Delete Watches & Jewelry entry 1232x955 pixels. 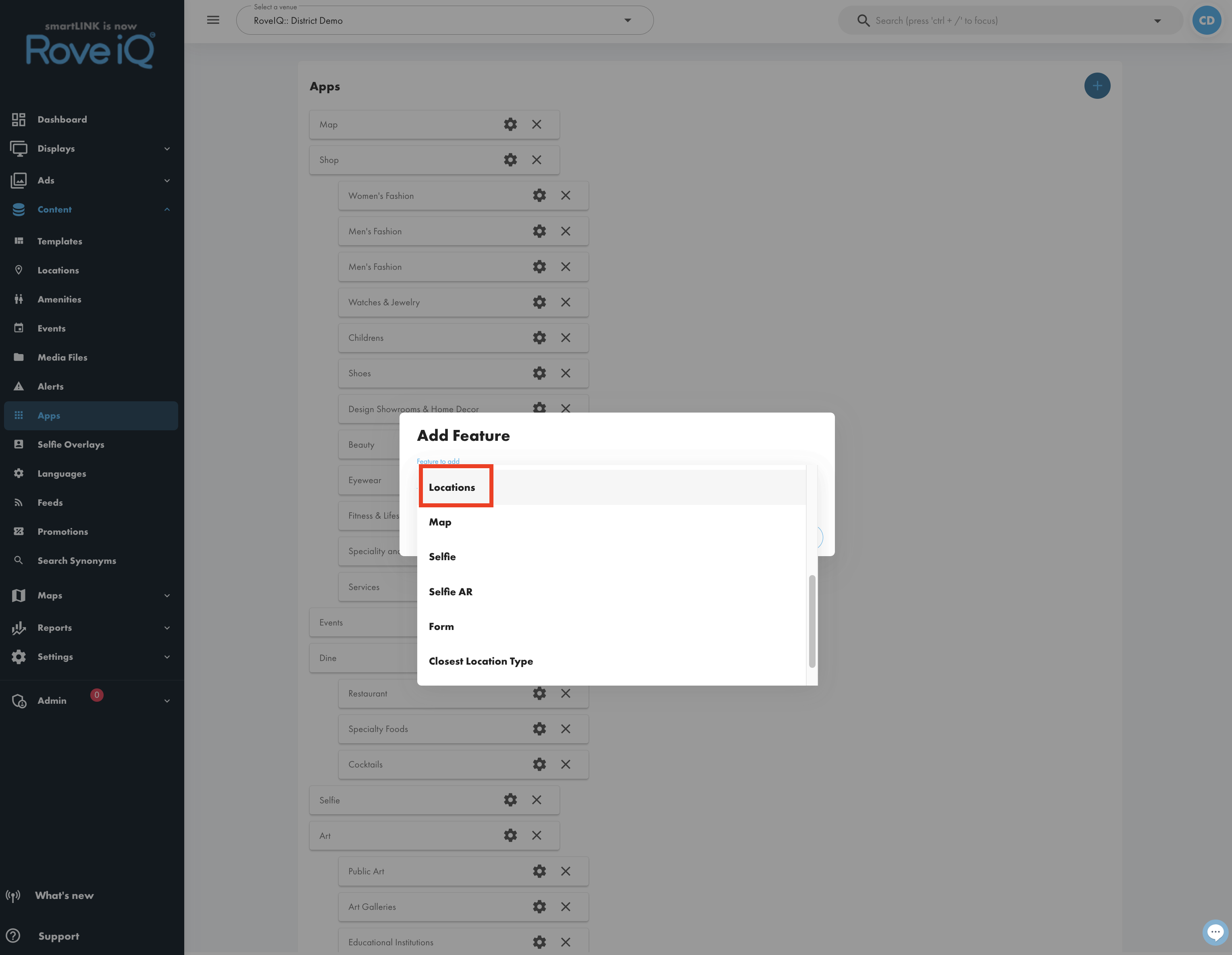pos(565,302)
